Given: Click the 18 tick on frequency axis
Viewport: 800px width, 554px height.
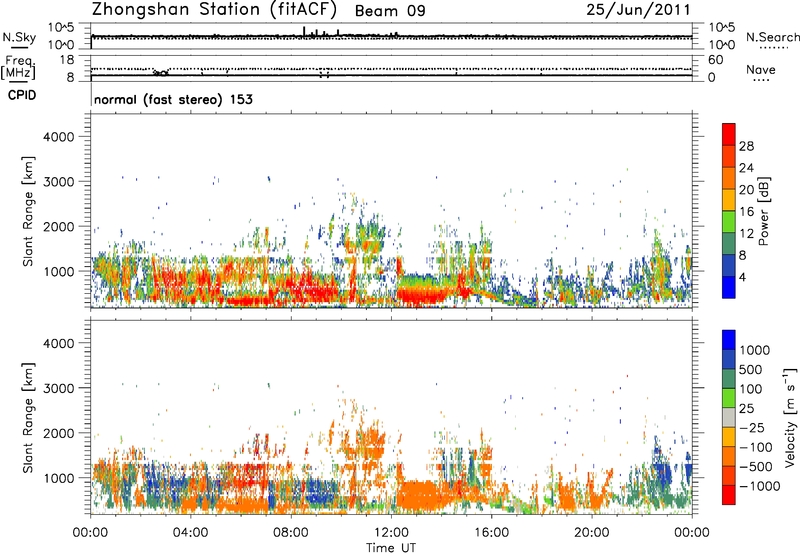Looking at the screenshot, I should [67, 60].
